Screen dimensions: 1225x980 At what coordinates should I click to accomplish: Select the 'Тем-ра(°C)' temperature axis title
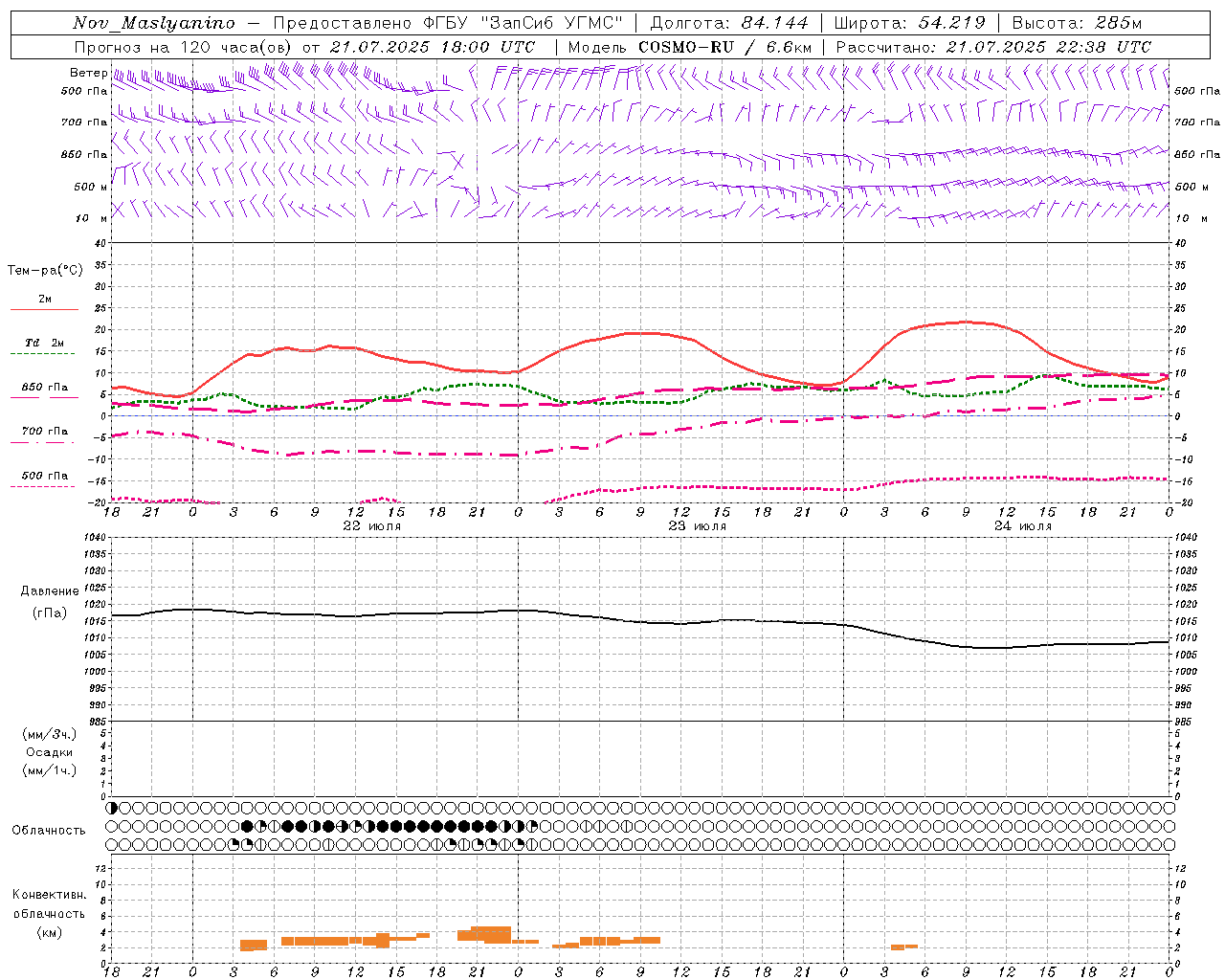pos(45,271)
